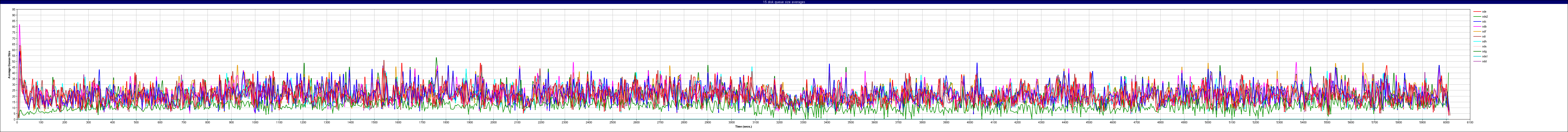This screenshot has height=132, width=1568.
Task: Click the 2000 tick on the time axis
Action: [x=493, y=122]
